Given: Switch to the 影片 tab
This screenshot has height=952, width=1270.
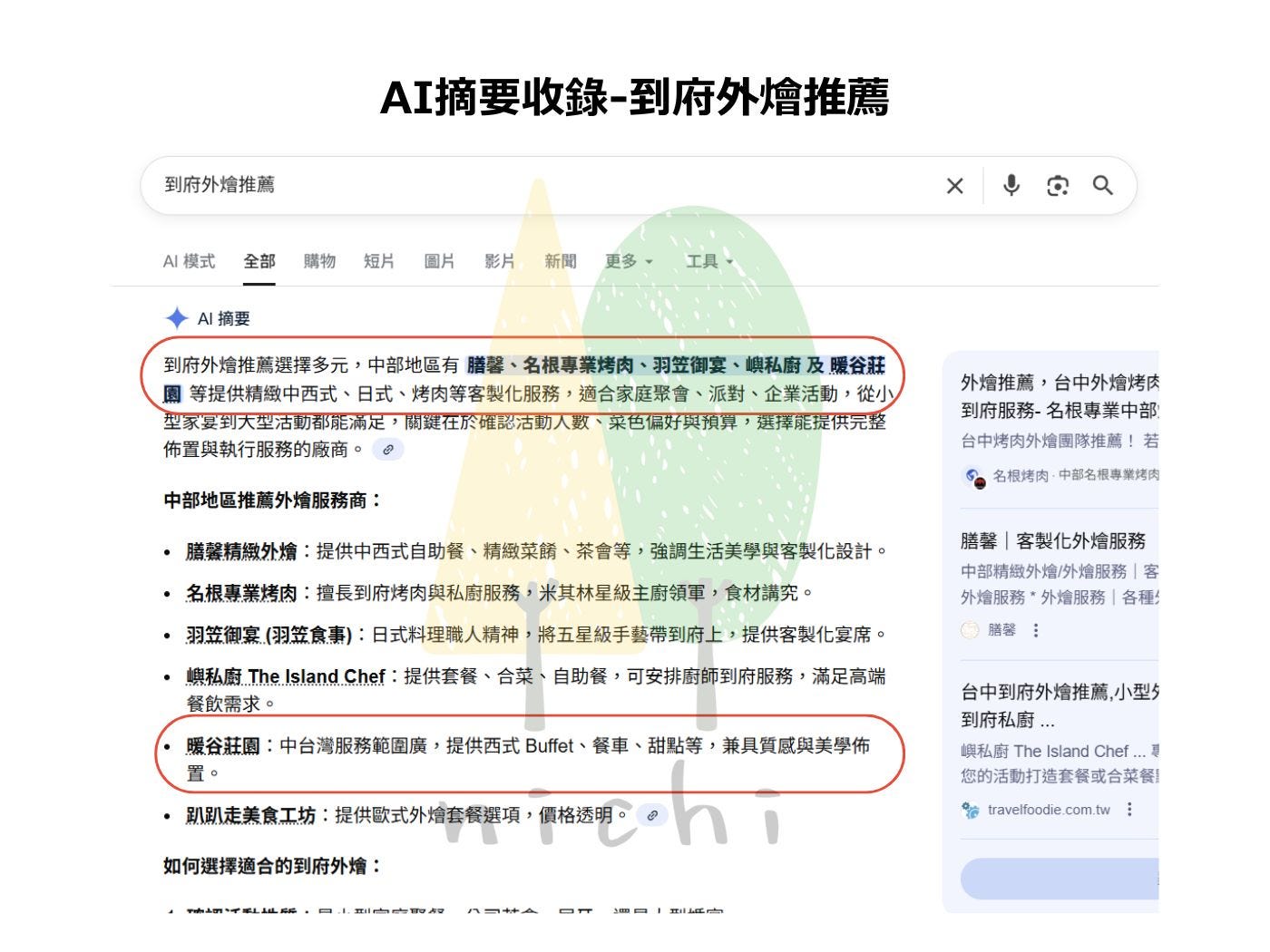Looking at the screenshot, I should coord(499,262).
